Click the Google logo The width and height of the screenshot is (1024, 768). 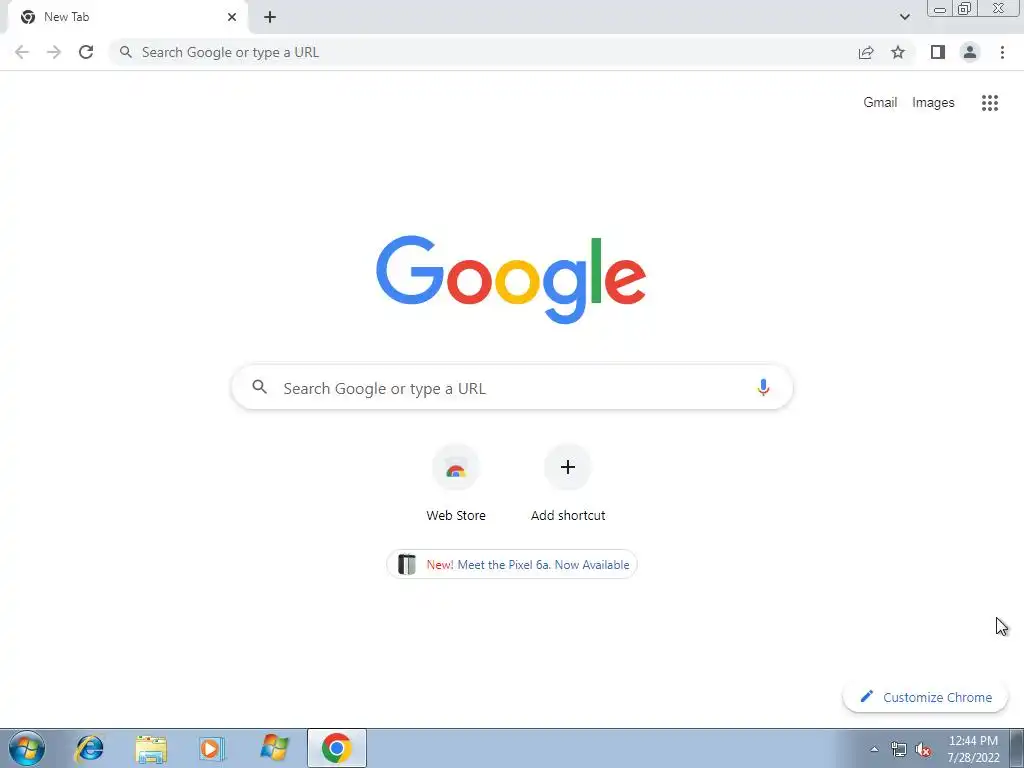point(511,280)
